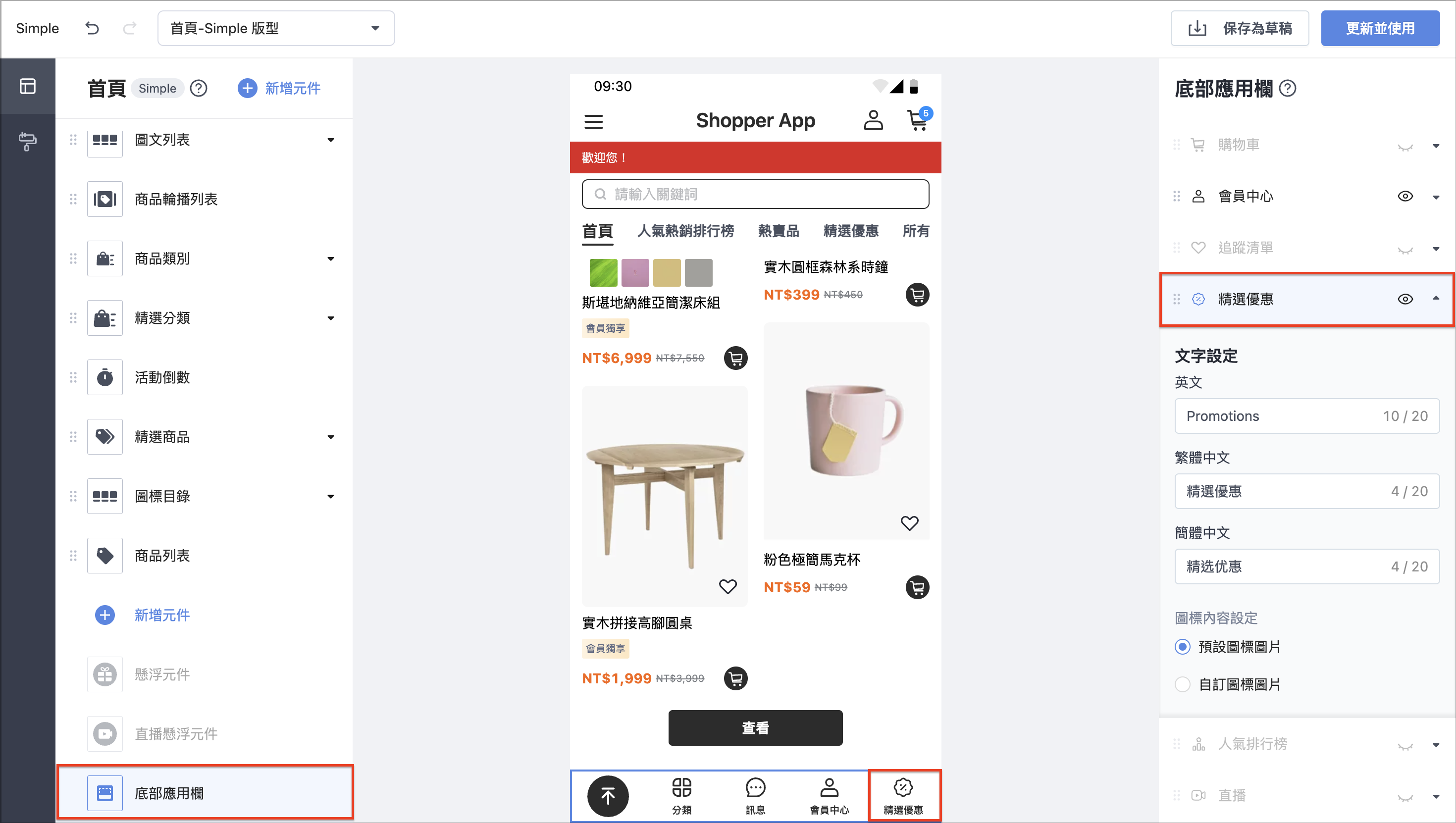Click the 繁體中文 text field
This screenshot has height=823, width=1456.
pyautogui.click(x=1307, y=491)
